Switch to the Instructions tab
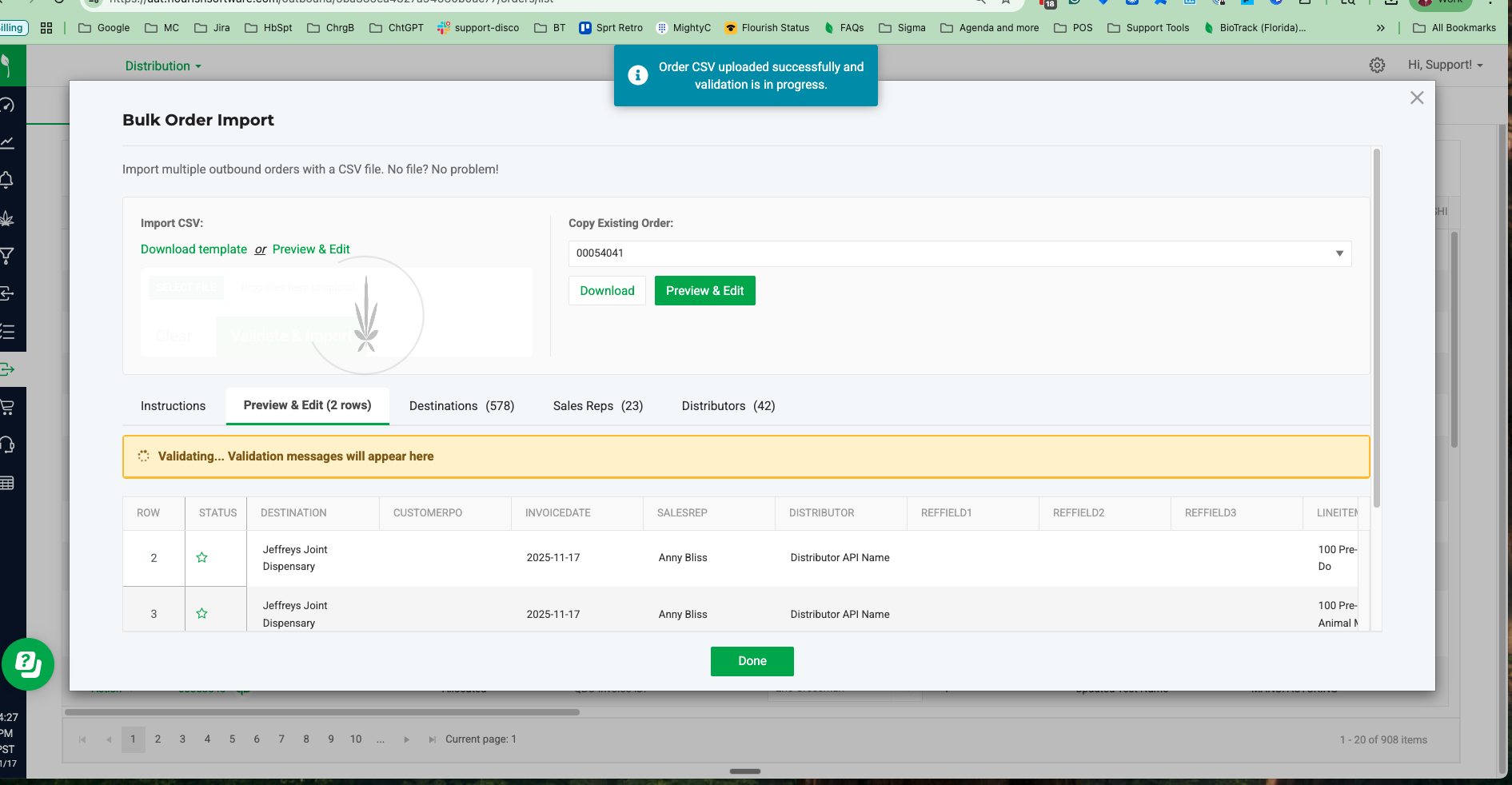Viewport: 1512px width, 785px height. (x=173, y=406)
